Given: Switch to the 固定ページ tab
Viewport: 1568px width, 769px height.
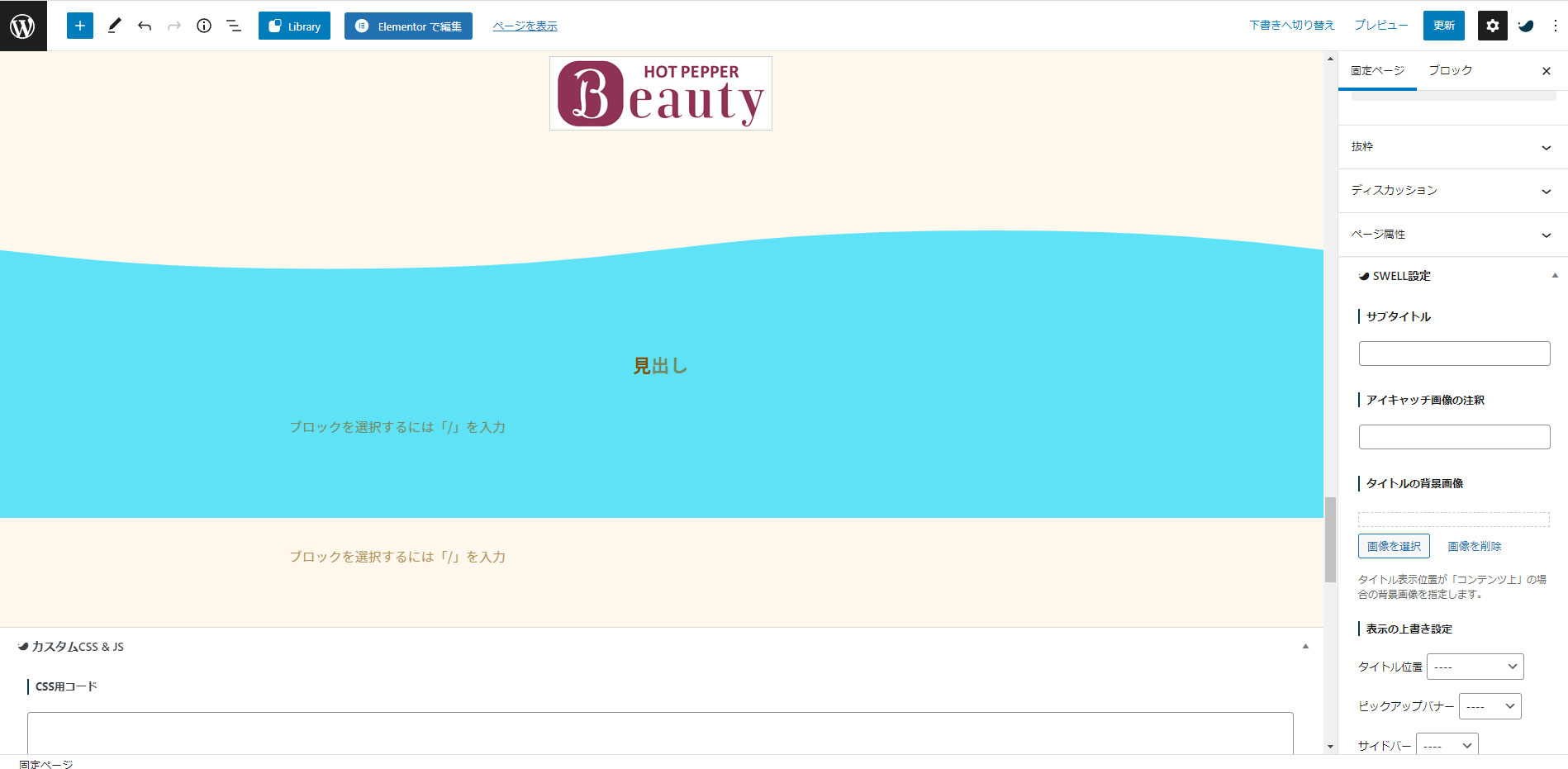Looking at the screenshot, I should tap(1377, 71).
